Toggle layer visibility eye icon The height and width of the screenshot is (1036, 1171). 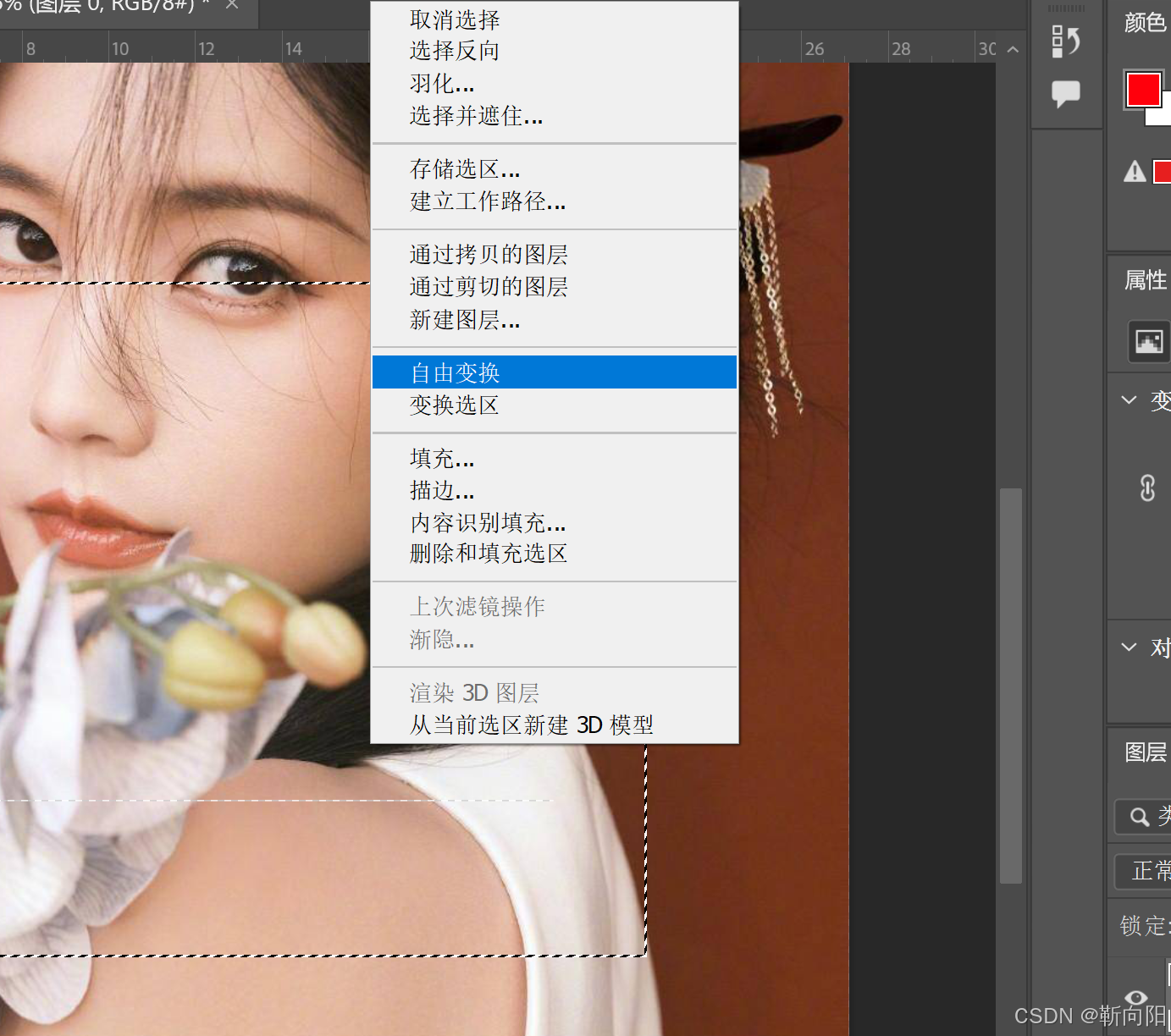tap(1136, 997)
